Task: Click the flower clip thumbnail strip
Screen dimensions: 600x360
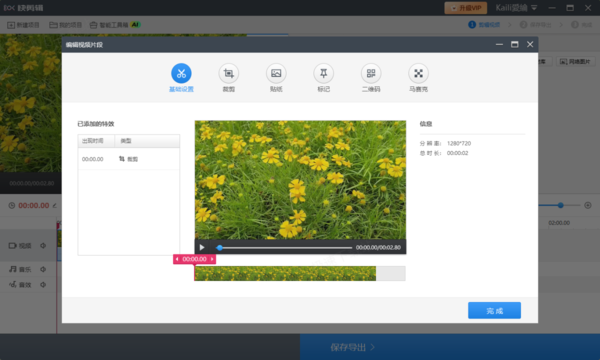Action: 285,274
